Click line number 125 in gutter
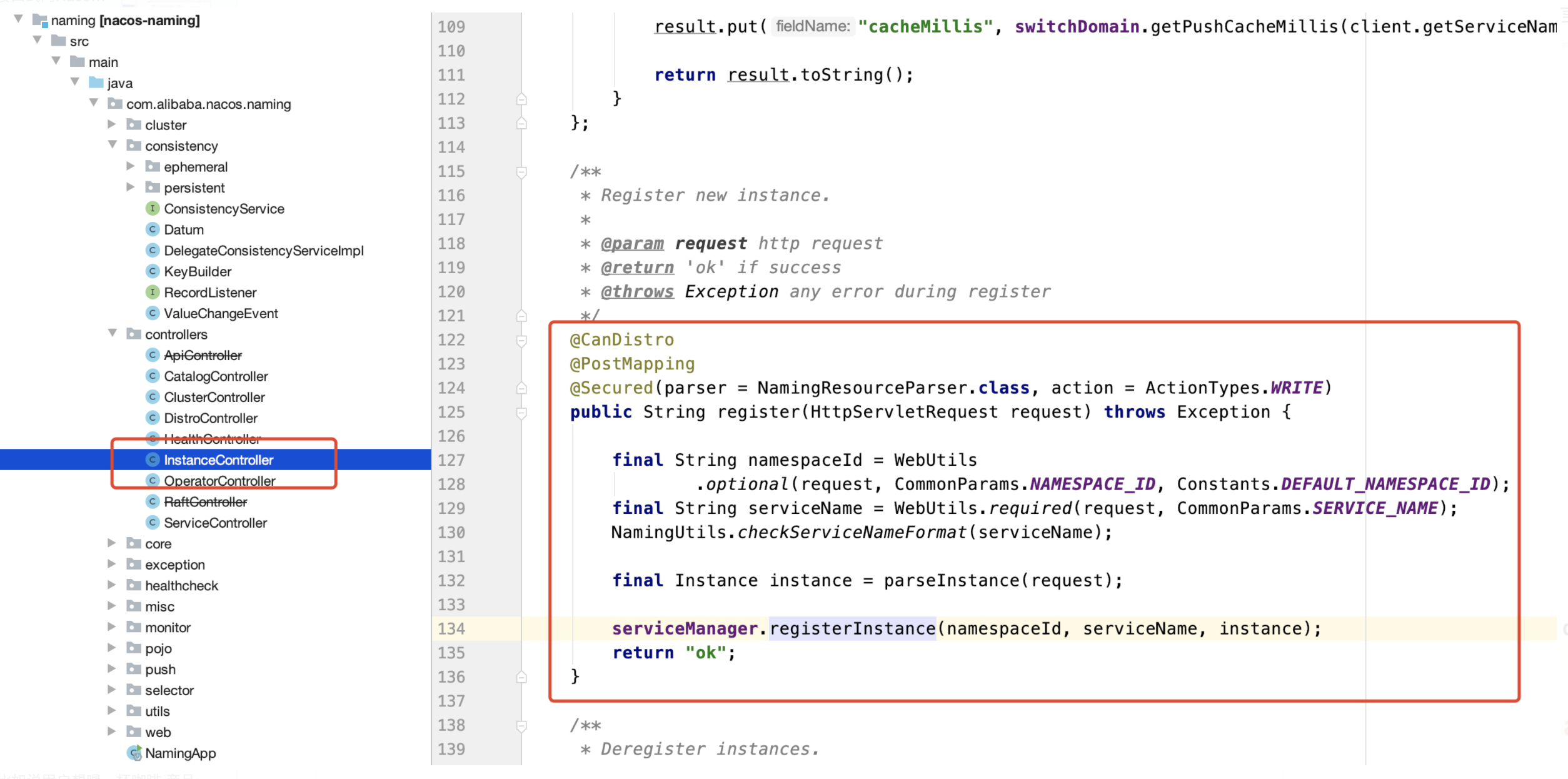 click(451, 412)
